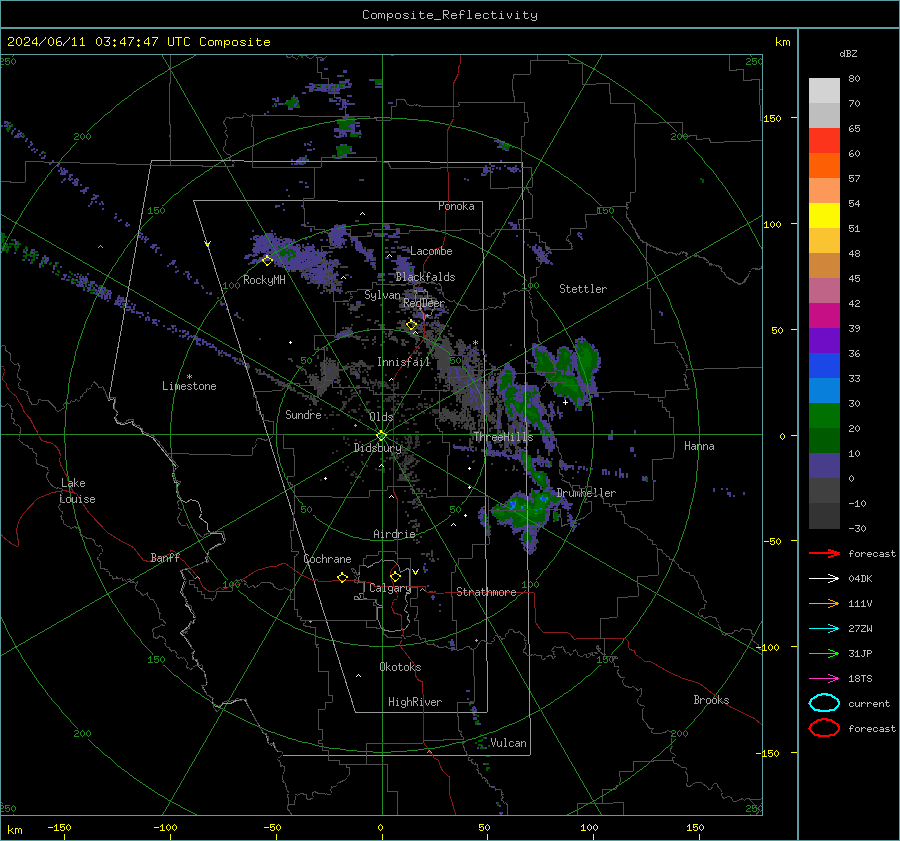Screen dimensions: 900x841
Task: Click the red forecast ellipse icon
Action: coord(824,728)
